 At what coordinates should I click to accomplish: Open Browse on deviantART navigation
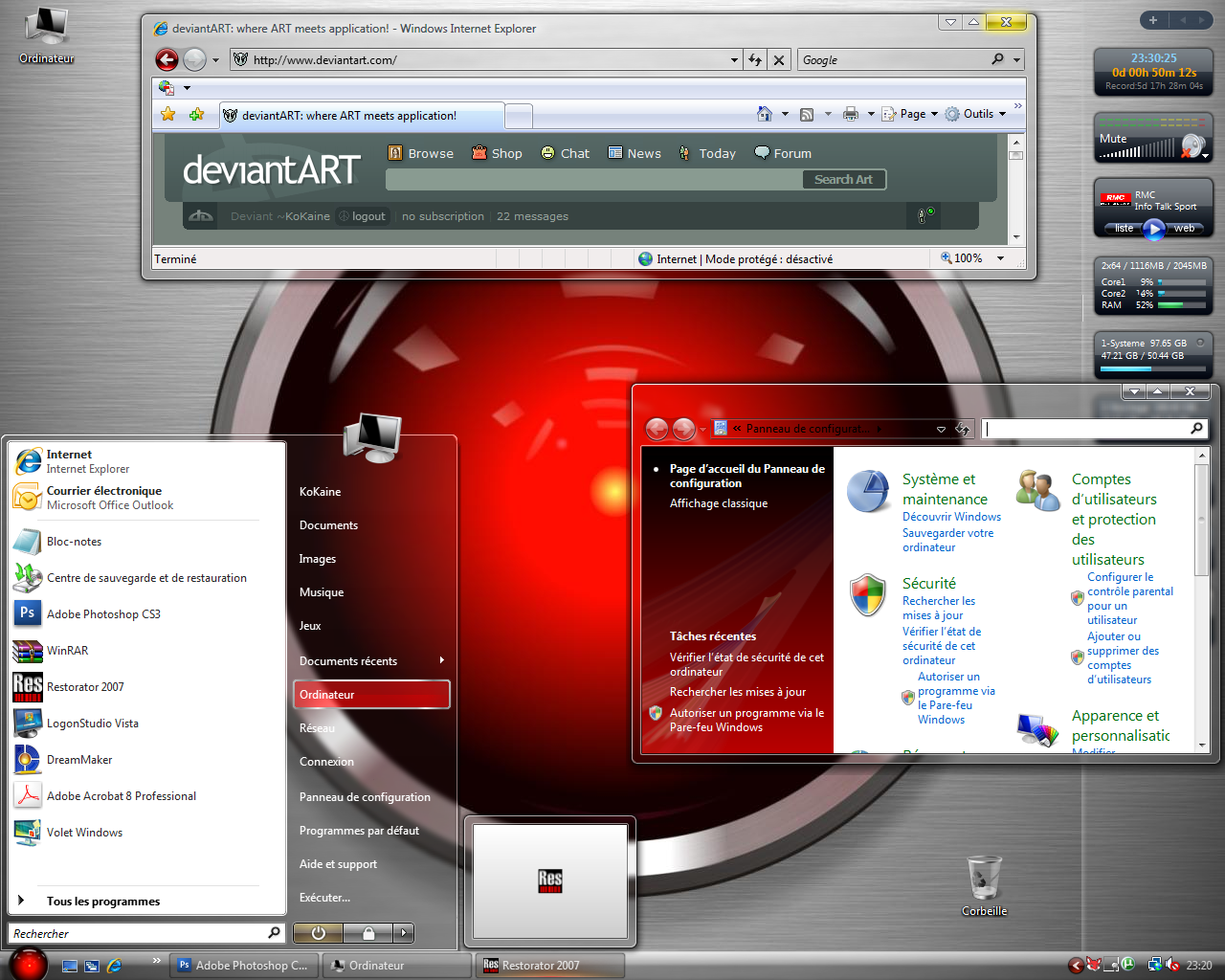(x=421, y=153)
